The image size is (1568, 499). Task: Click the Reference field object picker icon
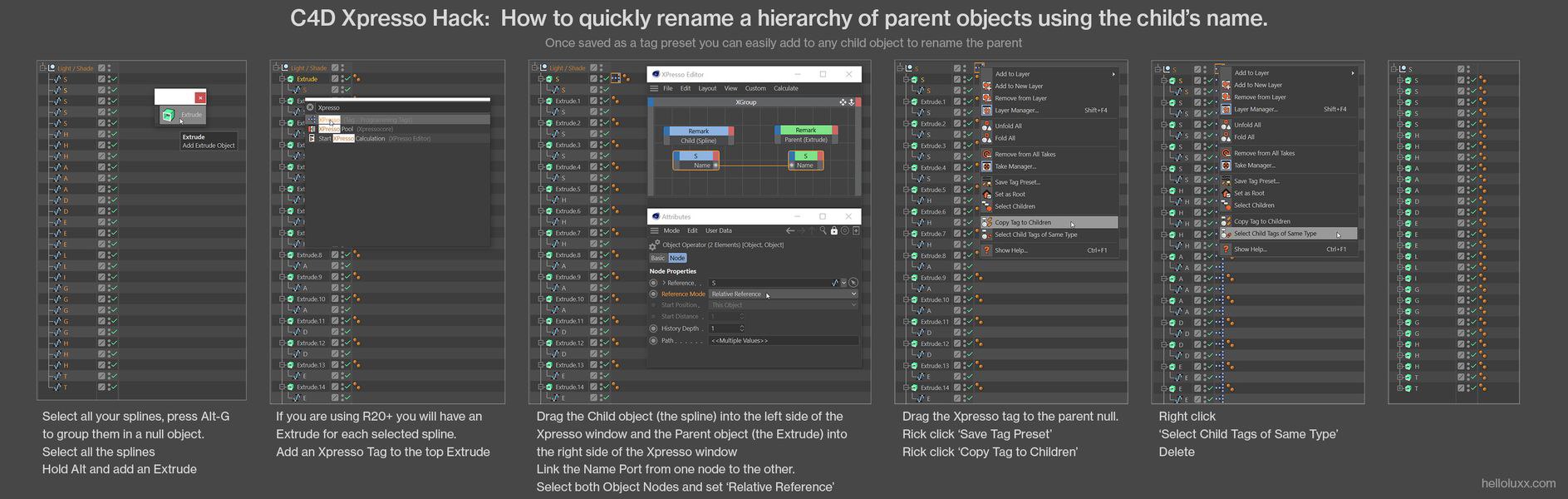click(853, 283)
